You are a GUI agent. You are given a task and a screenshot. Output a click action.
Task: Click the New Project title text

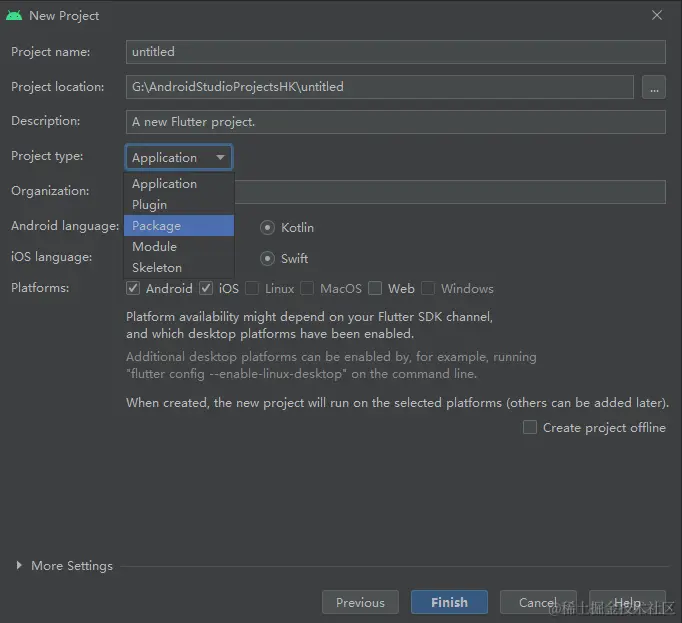(64, 16)
